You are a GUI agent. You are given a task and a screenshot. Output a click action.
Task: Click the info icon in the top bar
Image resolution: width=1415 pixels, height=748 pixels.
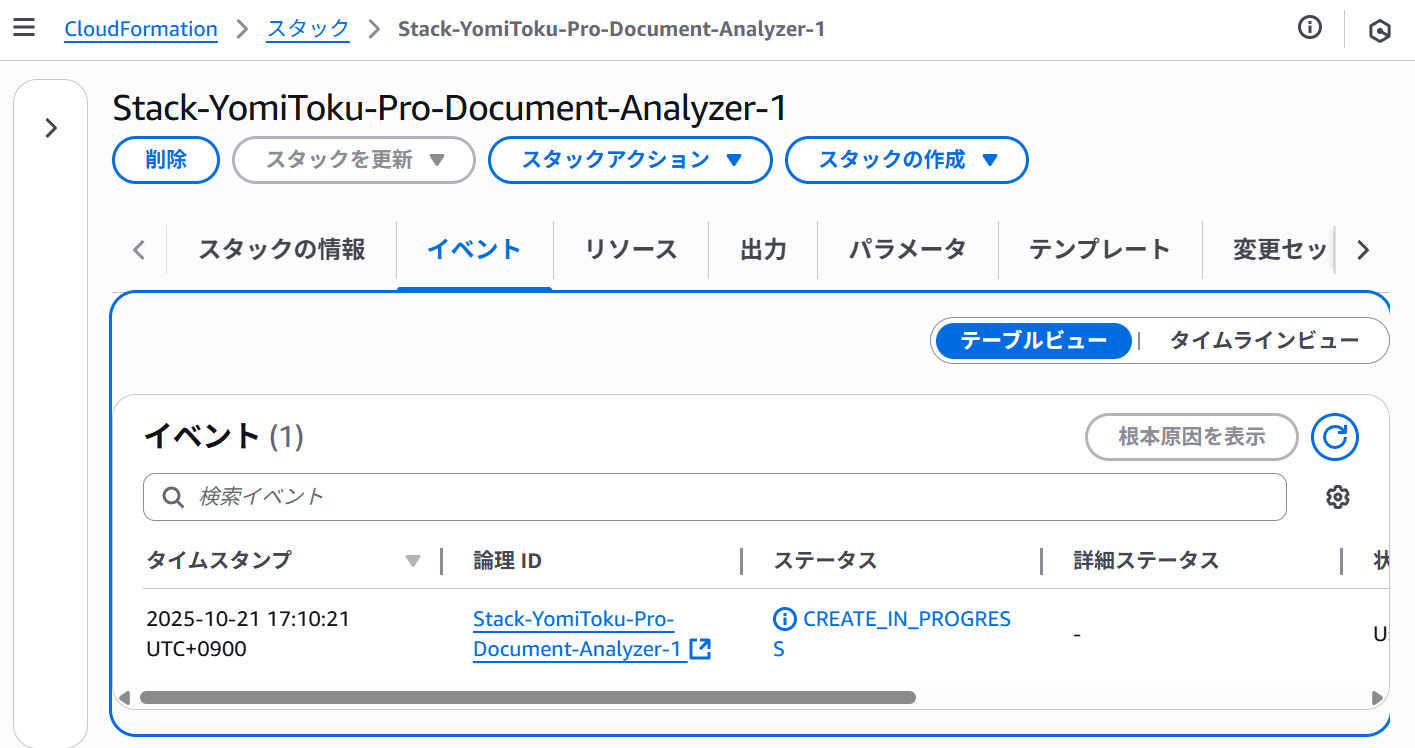1309,27
